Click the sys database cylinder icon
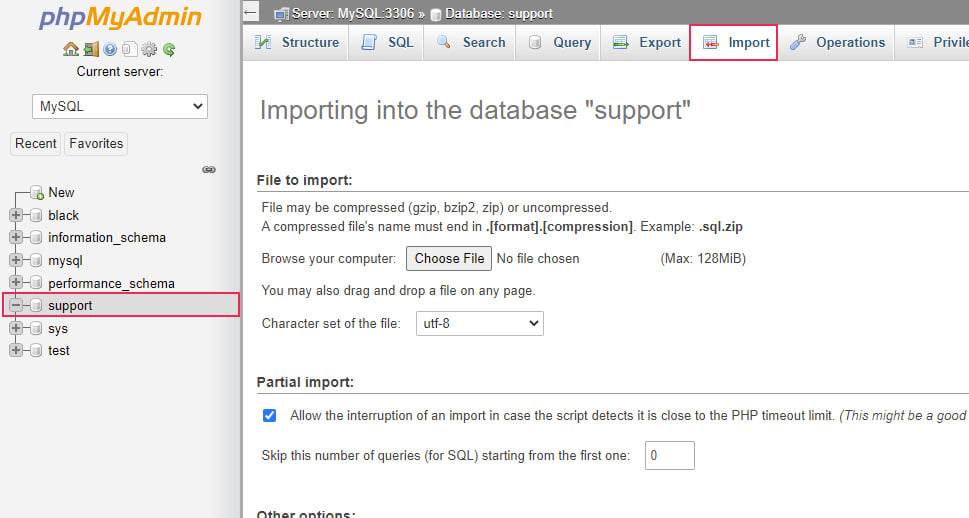 pyautogui.click(x=36, y=328)
